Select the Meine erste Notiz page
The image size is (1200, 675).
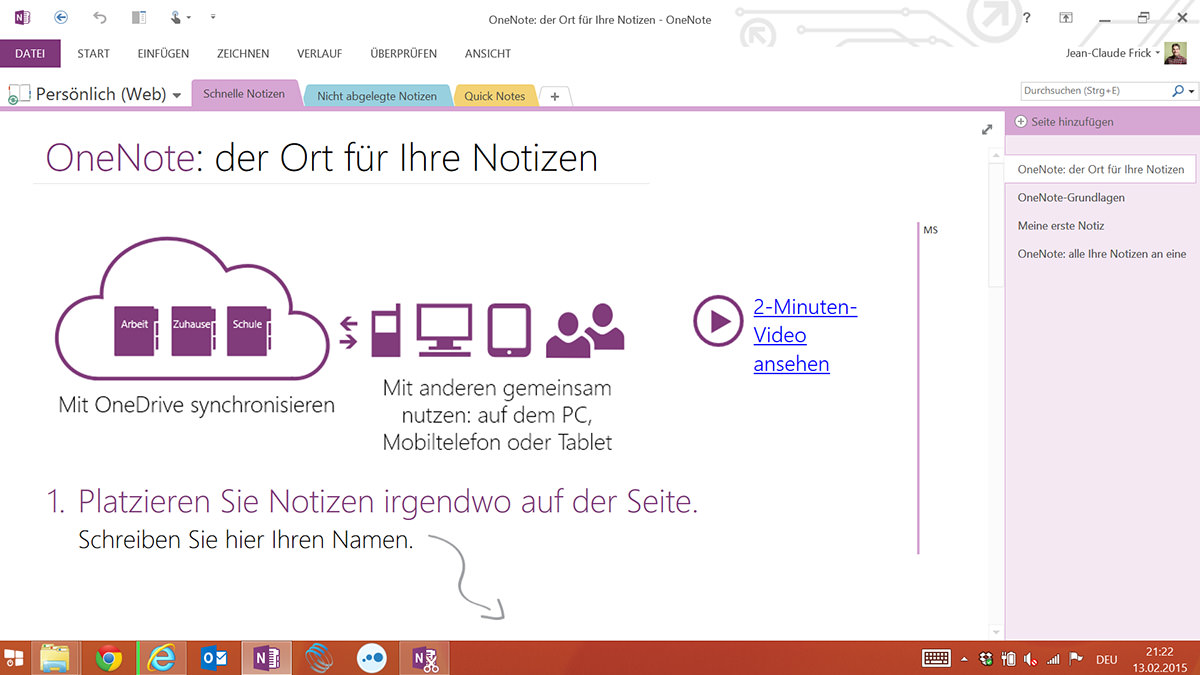pyautogui.click(x=1060, y=226)
